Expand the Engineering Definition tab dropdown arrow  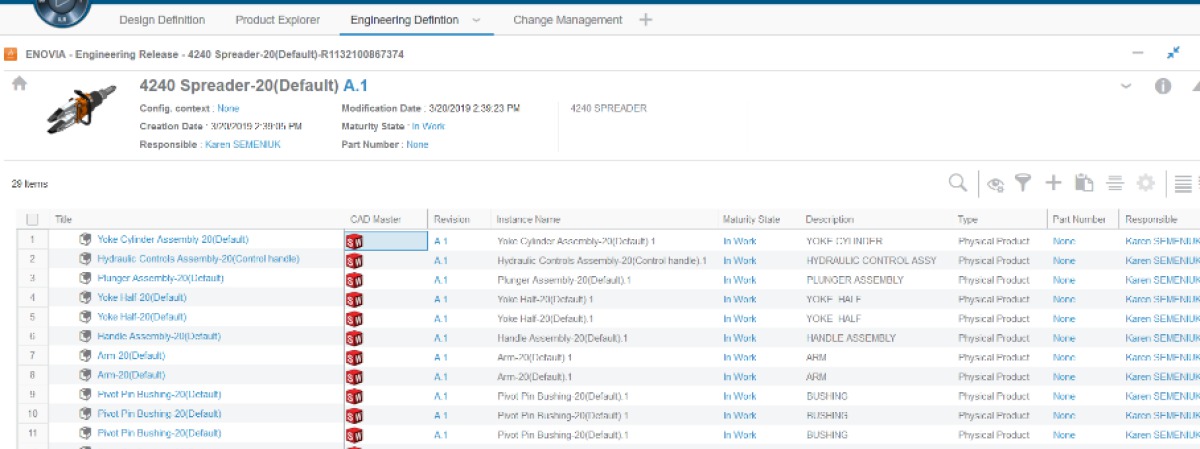coord(476,20)
